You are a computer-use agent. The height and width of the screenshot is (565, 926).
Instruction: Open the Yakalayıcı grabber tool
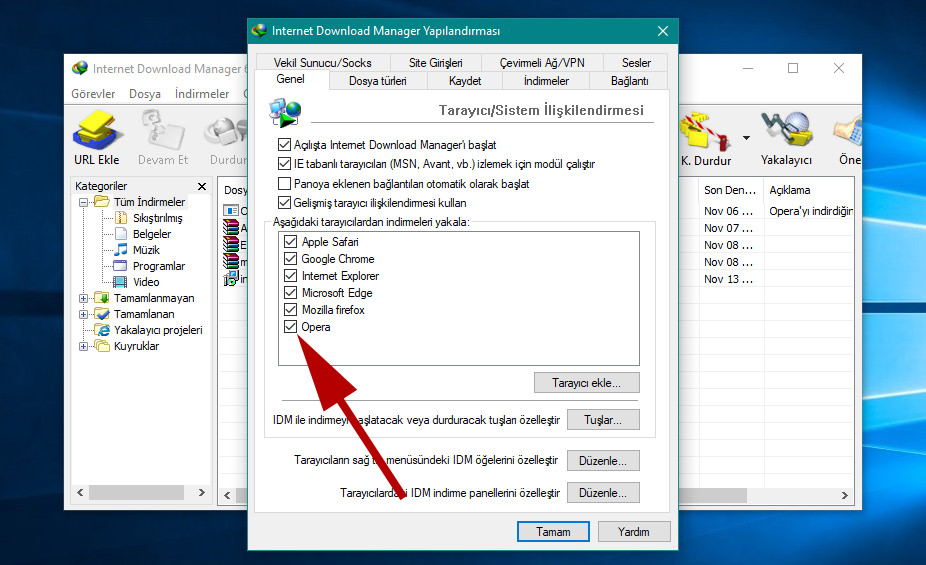click(786, 137)
